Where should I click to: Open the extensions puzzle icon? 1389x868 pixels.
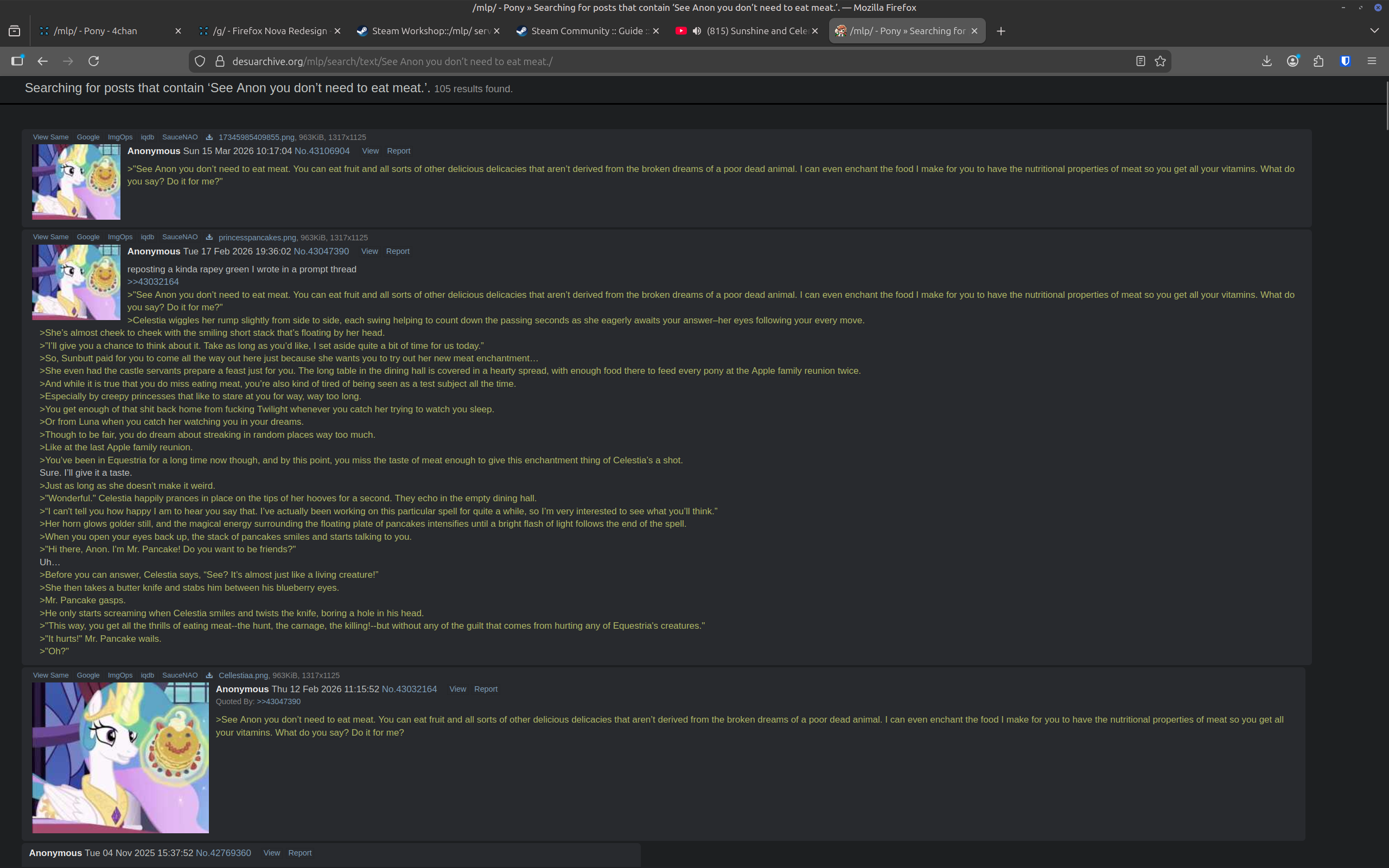tap(1318, 61)
